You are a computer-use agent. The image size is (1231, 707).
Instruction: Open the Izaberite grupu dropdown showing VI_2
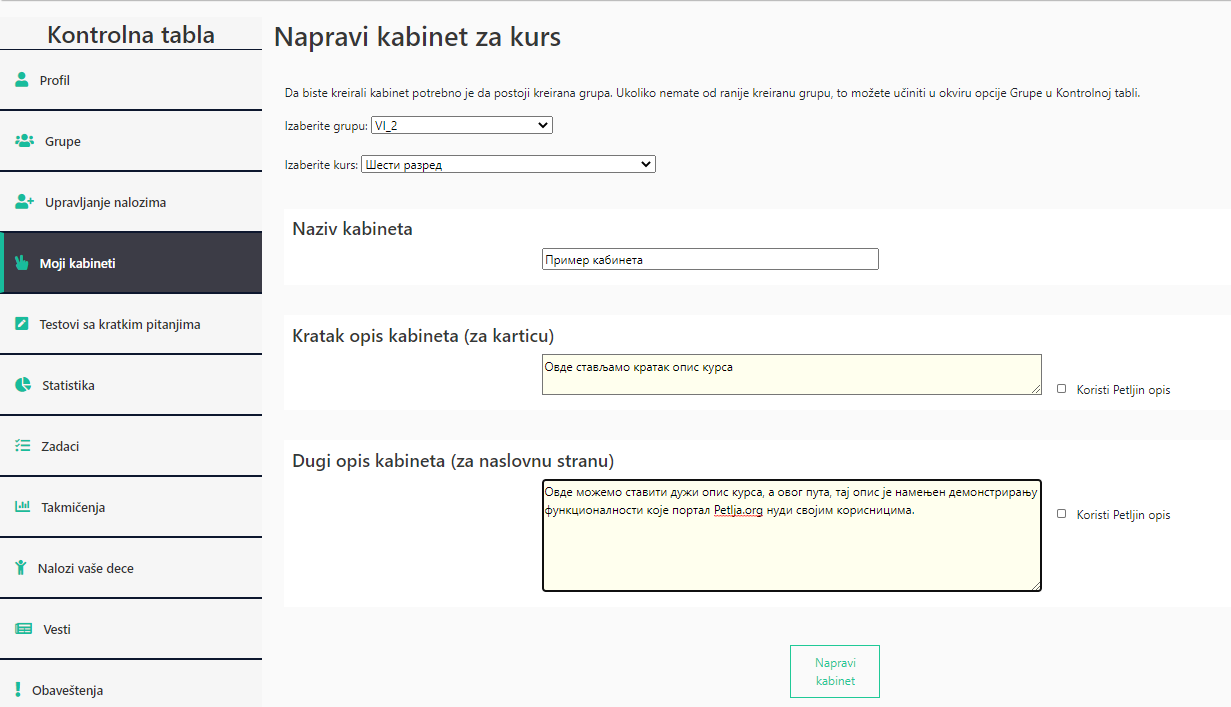coord(461,125)
